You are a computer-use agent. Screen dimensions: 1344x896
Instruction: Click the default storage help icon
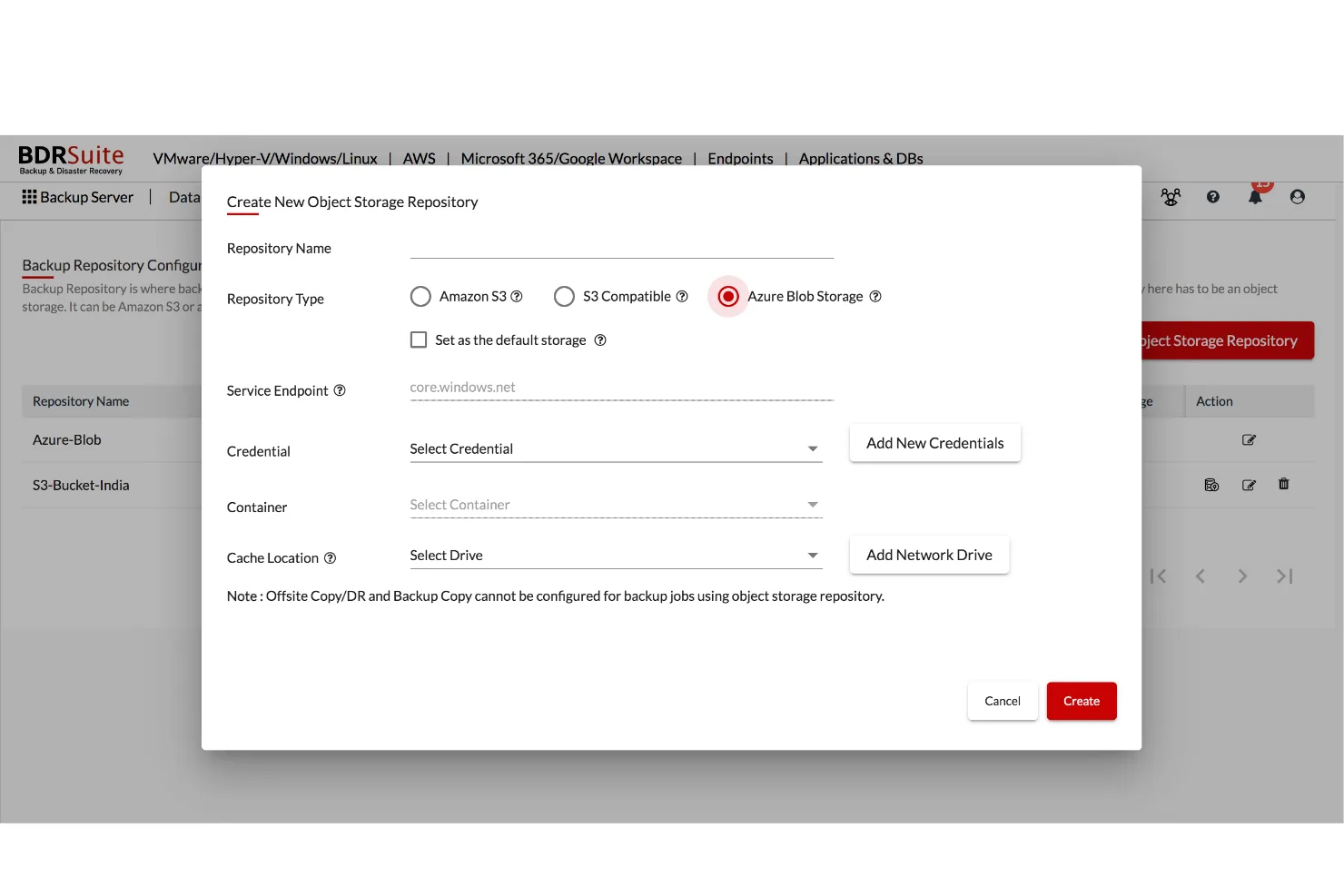point(600,340)
